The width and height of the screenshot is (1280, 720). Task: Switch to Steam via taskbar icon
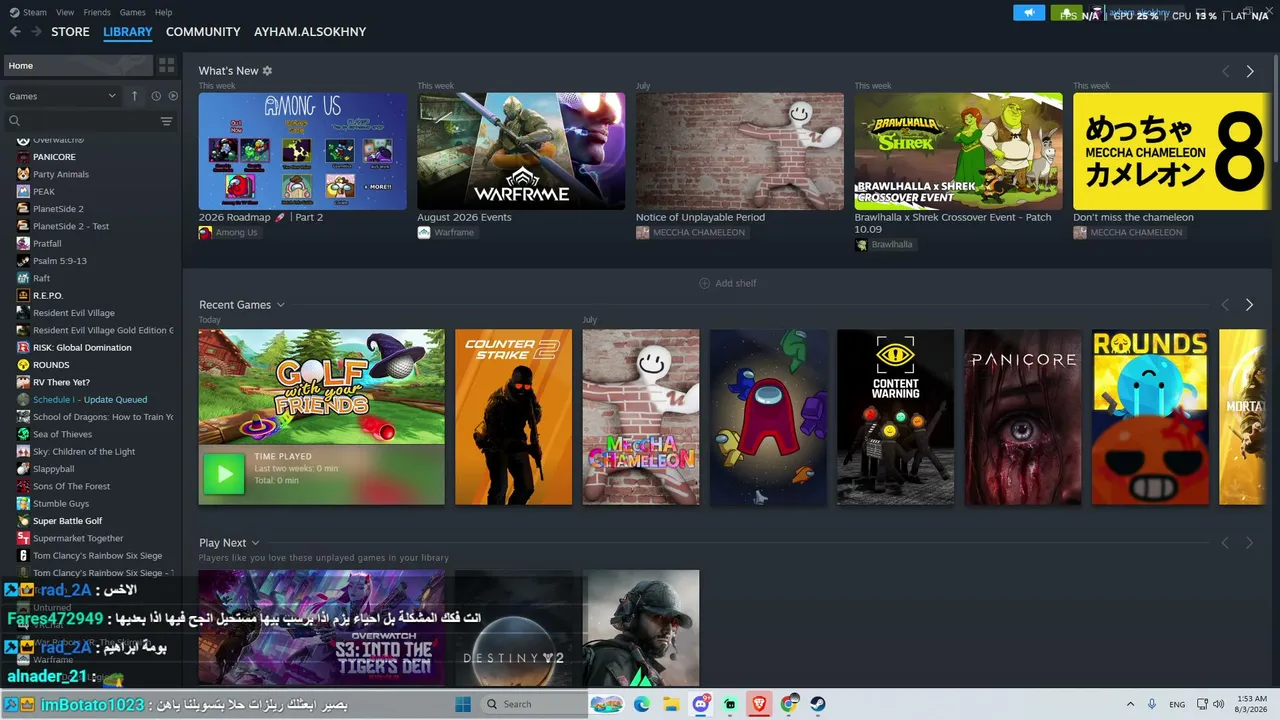[x=818, y=704]
